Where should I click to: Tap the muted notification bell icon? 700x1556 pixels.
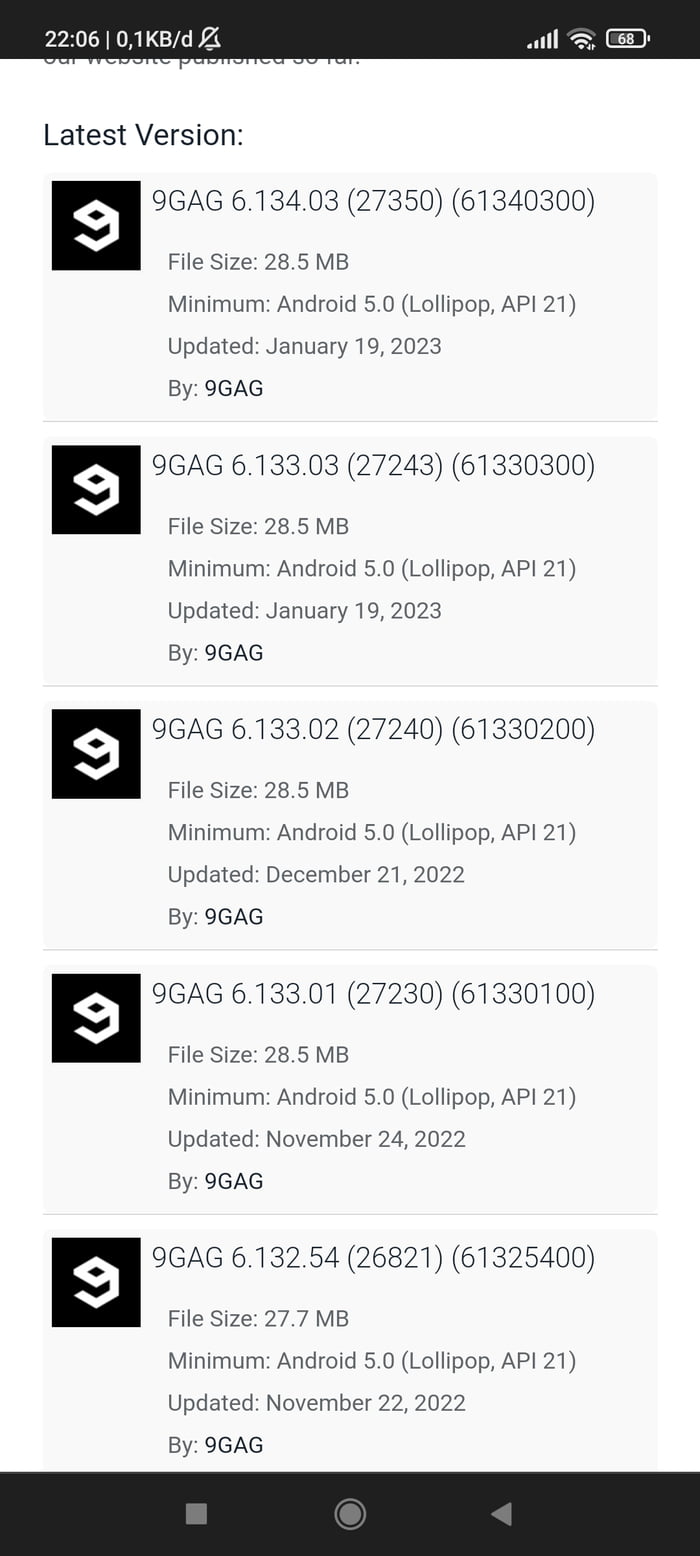(210, 39)
